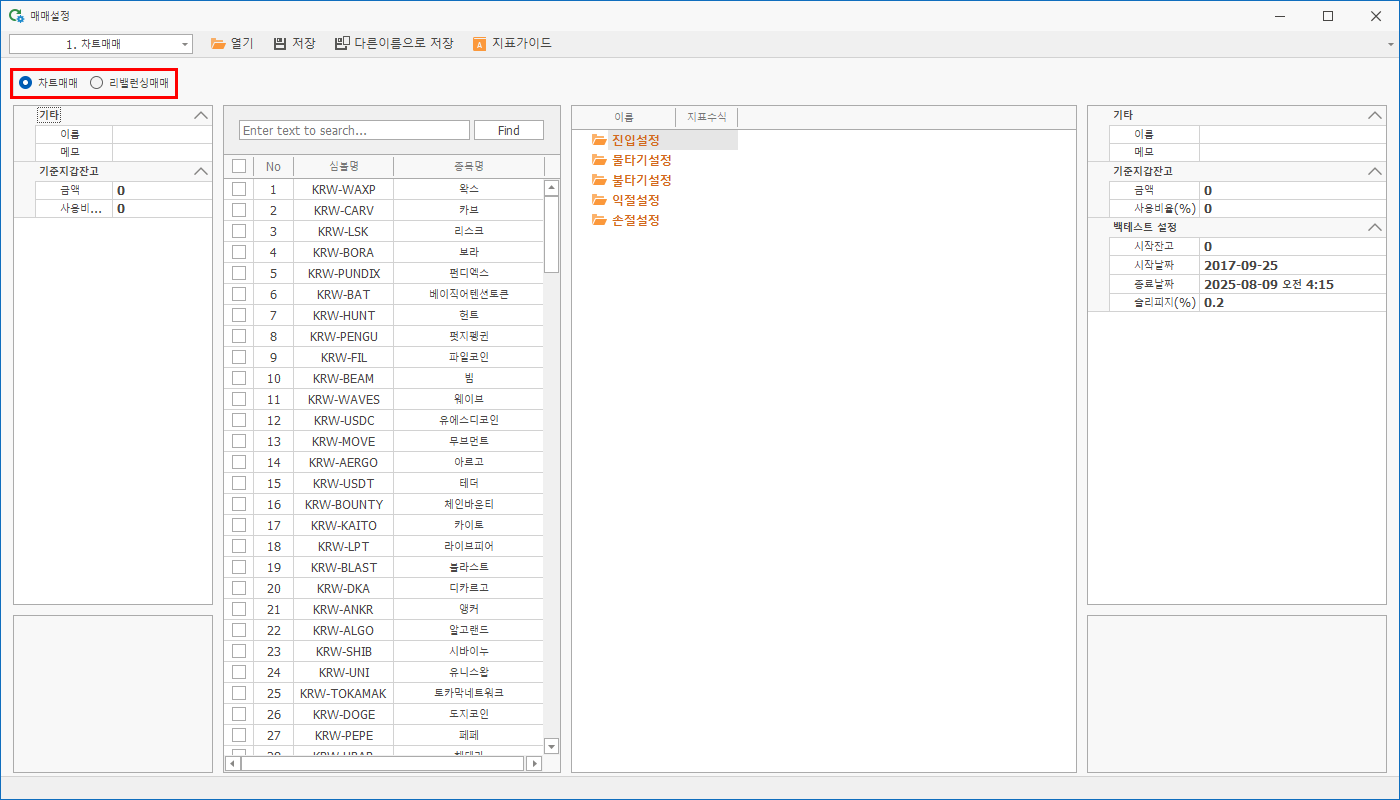Click the 매매설정 app icon in the title bar
This screenshot has width=1400, height=800.
pos(16,16)
